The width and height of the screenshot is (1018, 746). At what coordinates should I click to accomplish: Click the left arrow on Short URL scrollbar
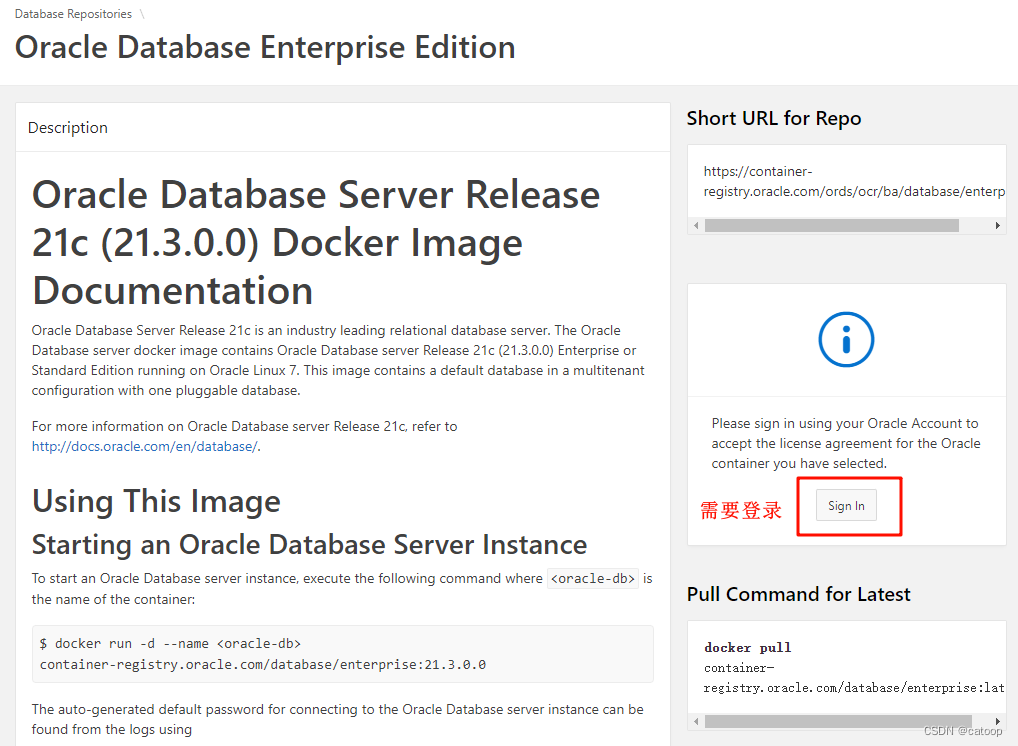click(695, 226)
